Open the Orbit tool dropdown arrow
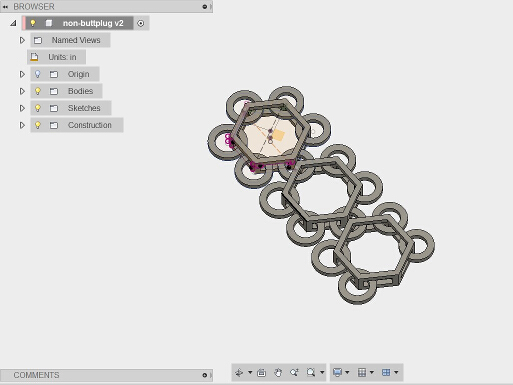The height and width of the screenshot is (385, 513). pyautogui.click(x=250, y=372)
